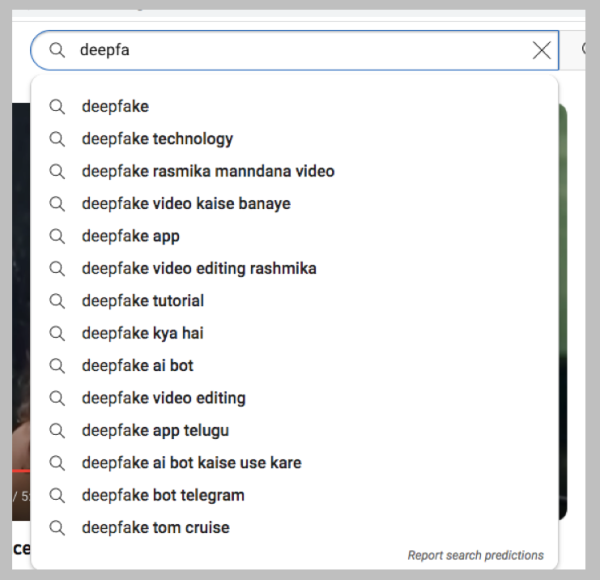Click the magnifier icon inside the search box

[x=58, y=50]
